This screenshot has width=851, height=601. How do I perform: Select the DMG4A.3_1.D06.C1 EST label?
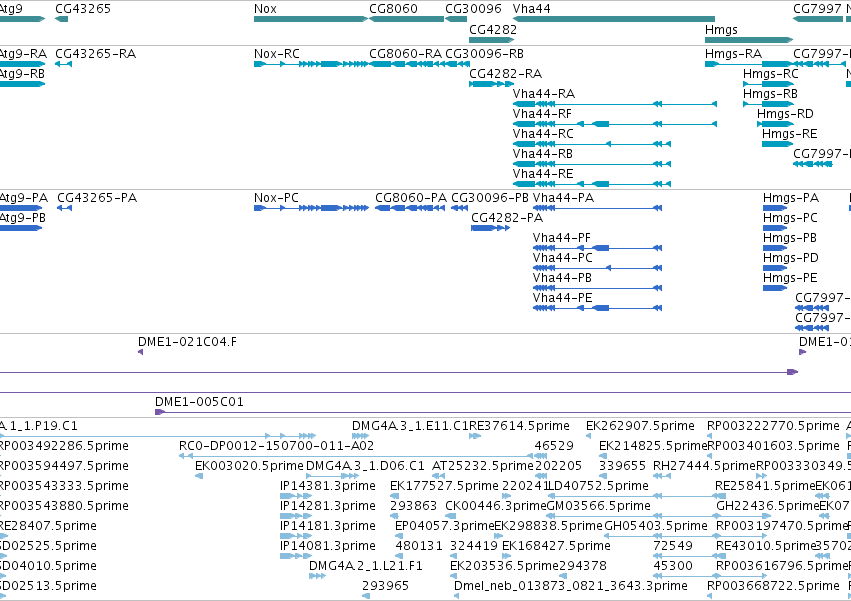point(365,466)
